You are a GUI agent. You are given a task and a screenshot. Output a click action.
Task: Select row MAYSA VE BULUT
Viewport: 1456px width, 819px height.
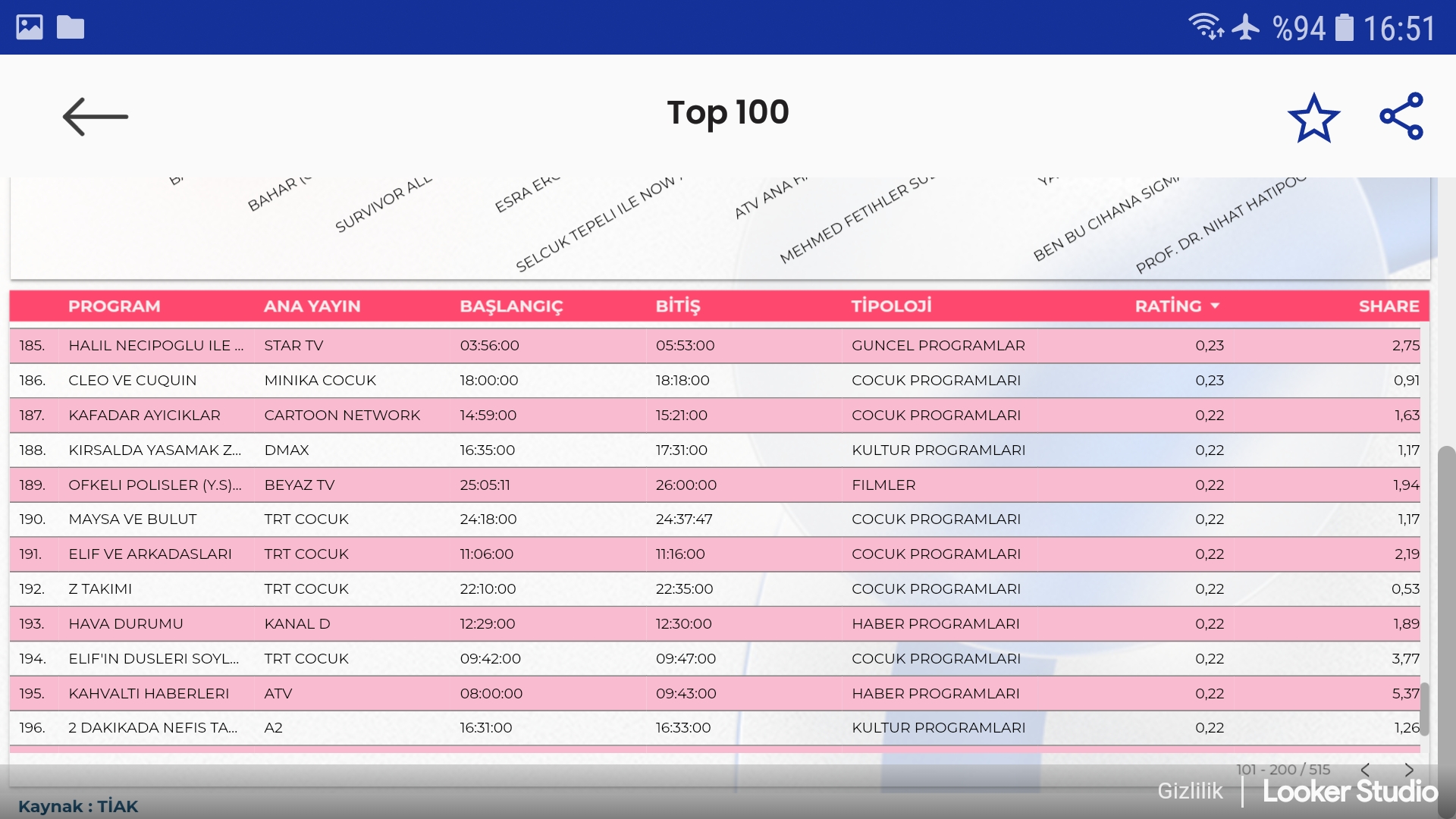[x=714, y=519]
